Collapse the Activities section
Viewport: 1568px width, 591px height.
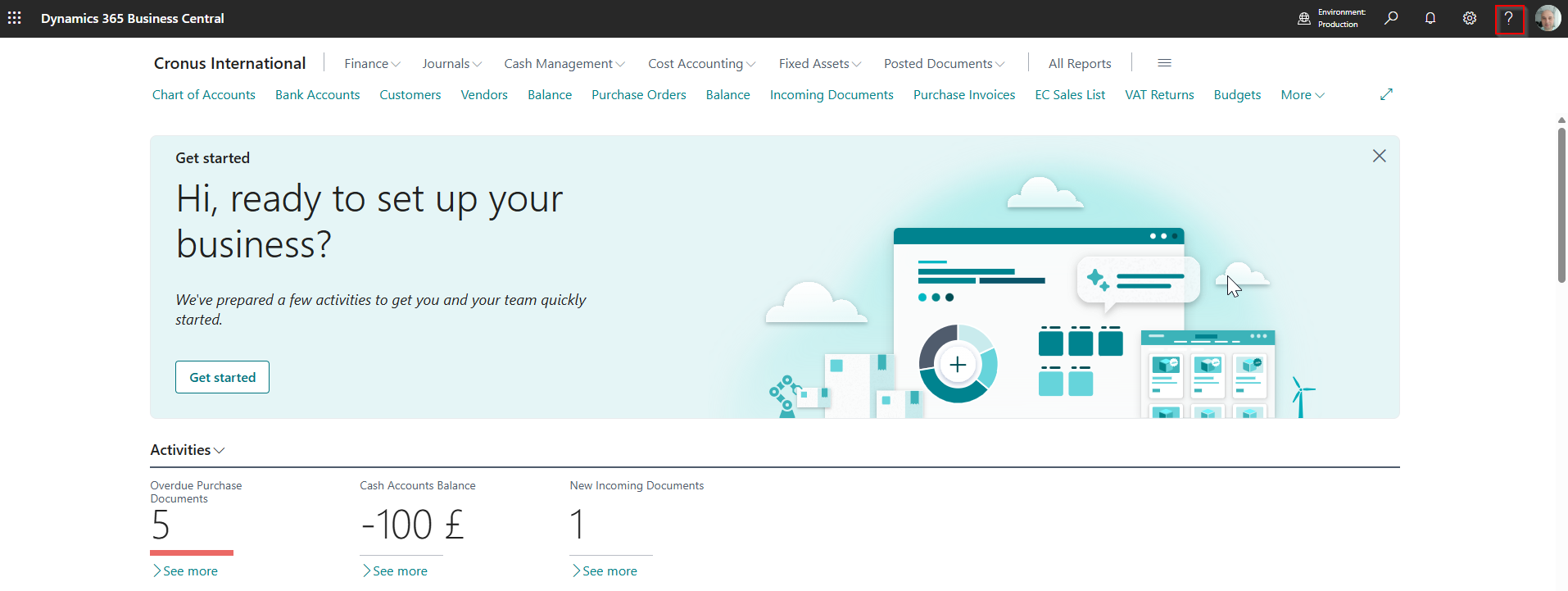pyautogui.click(x=188, y=450)
